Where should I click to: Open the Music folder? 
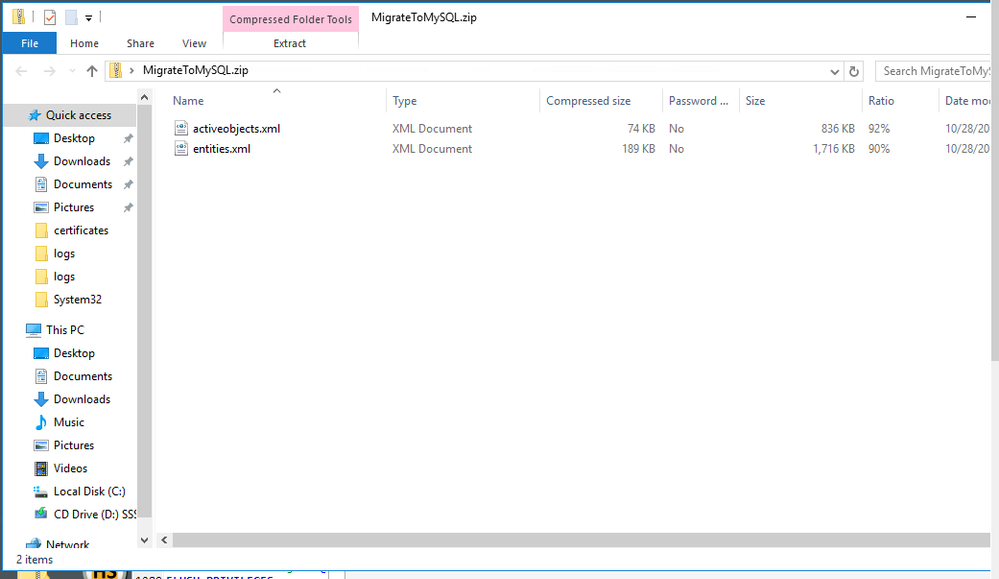pos(68,422)
